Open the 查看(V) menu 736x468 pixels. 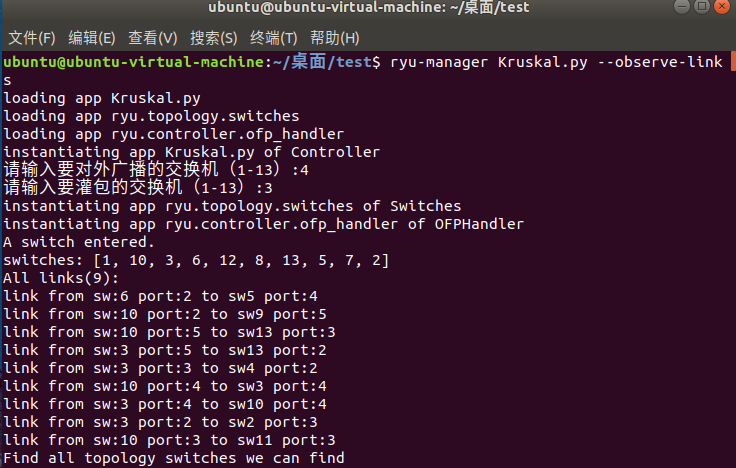pyautogui.click(x=152, y=39)
